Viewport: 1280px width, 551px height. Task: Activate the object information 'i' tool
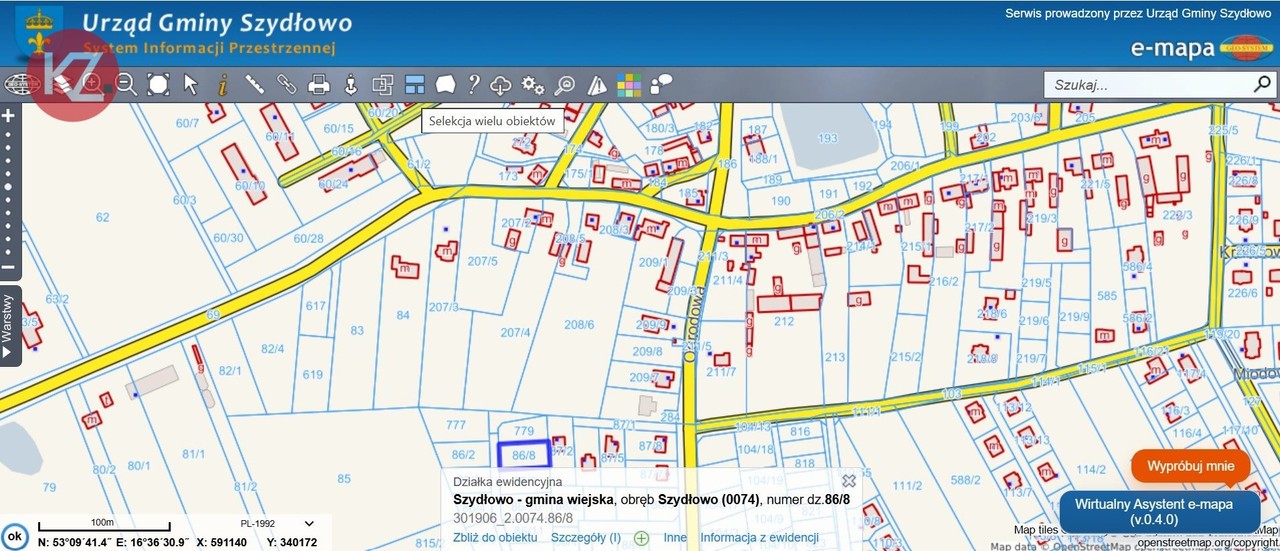pos(222,85)
